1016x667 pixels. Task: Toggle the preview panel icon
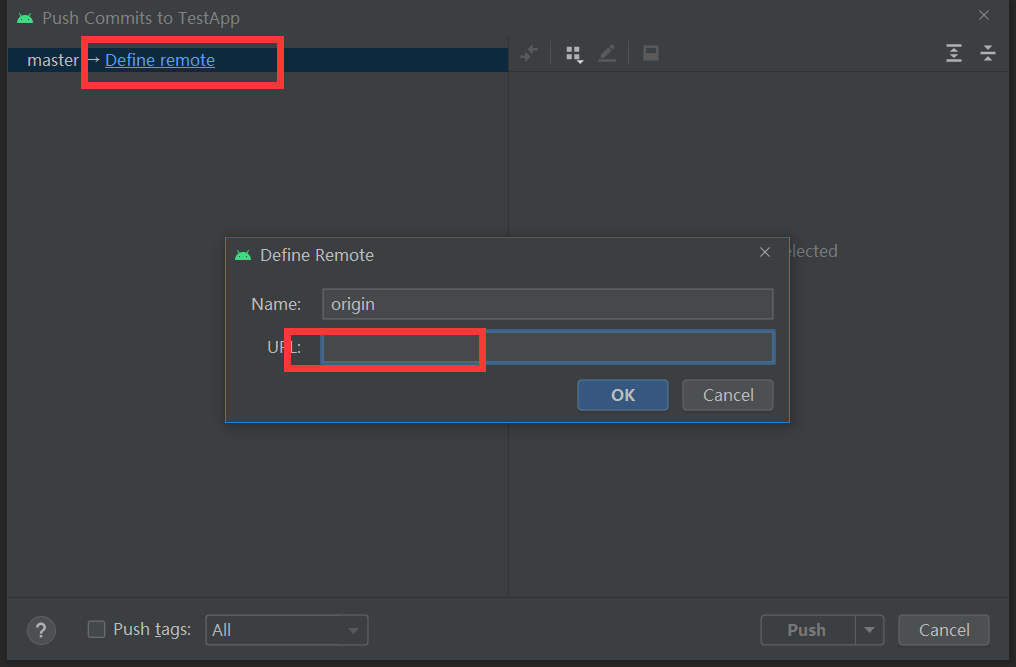(651, 53)
